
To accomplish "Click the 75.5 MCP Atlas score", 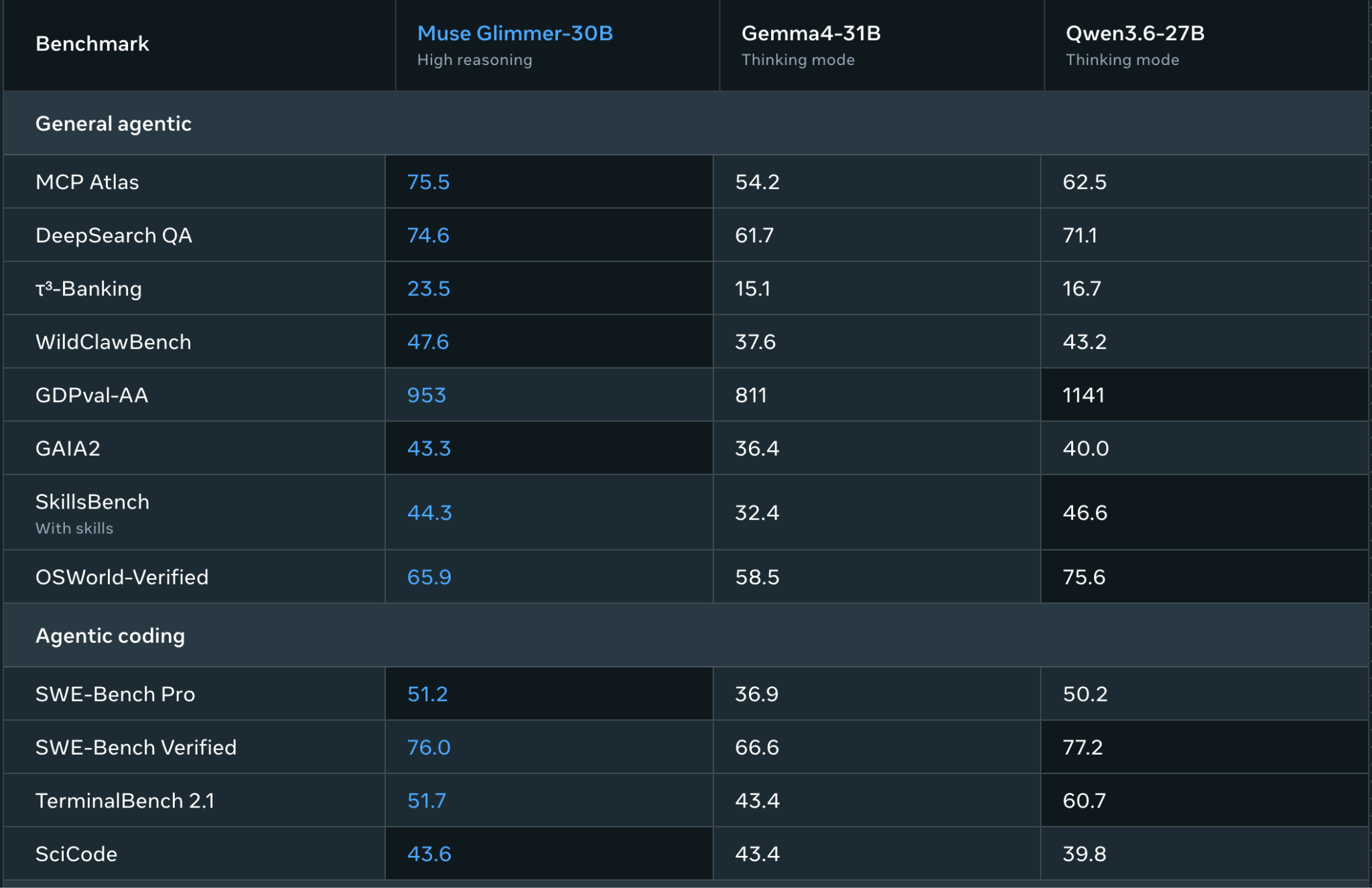I will pos(429,182).
